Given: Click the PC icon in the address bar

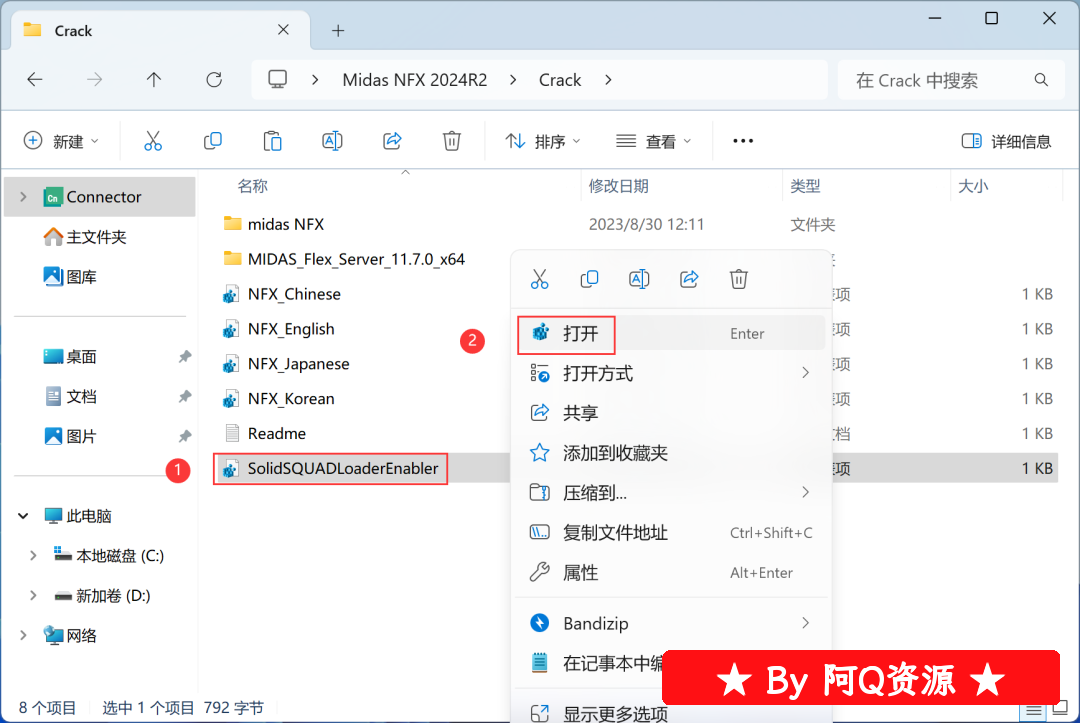Looking at the screenshot, I should pos(278,80).
